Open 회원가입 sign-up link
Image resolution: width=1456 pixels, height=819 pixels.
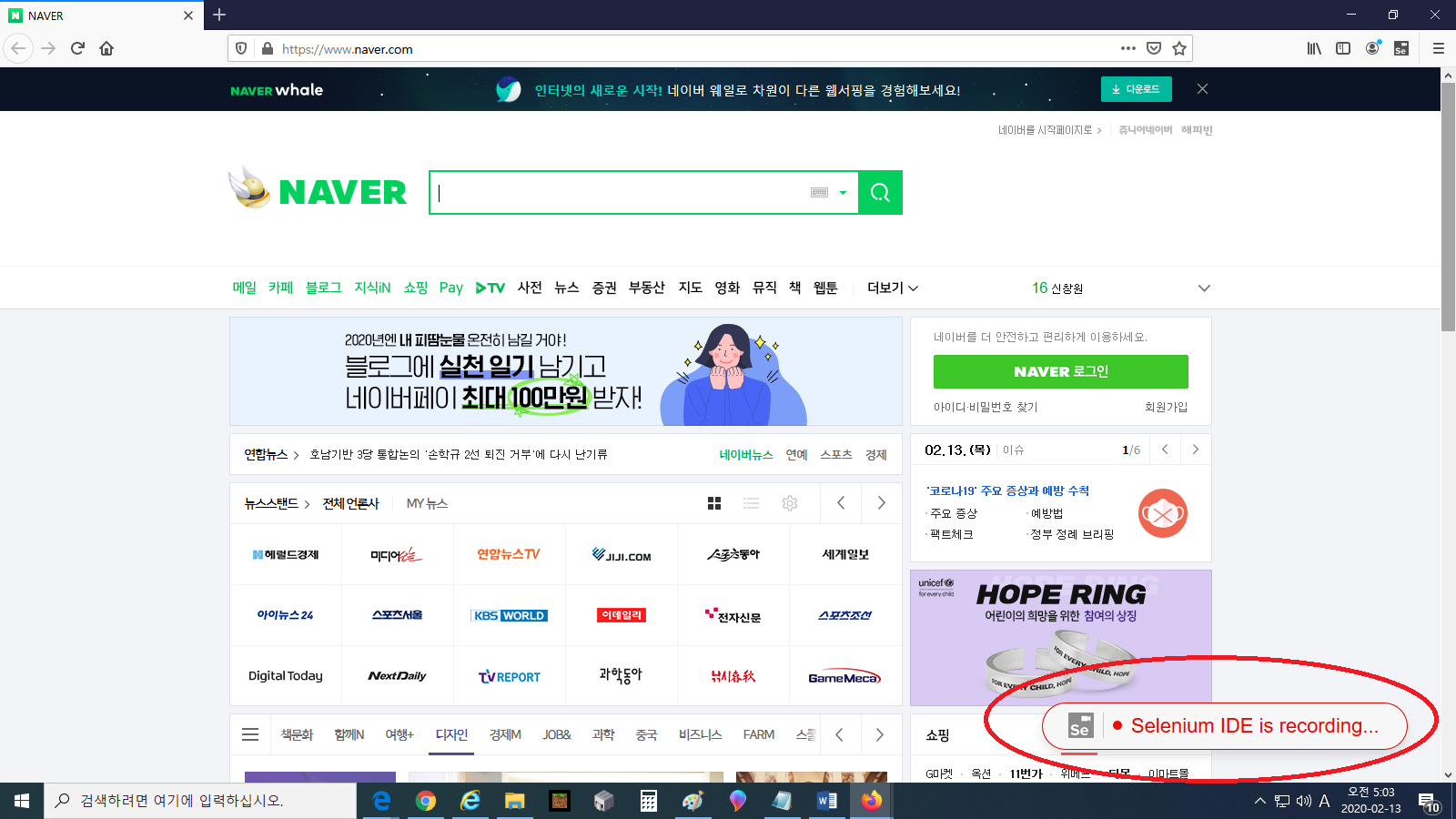1166,407
